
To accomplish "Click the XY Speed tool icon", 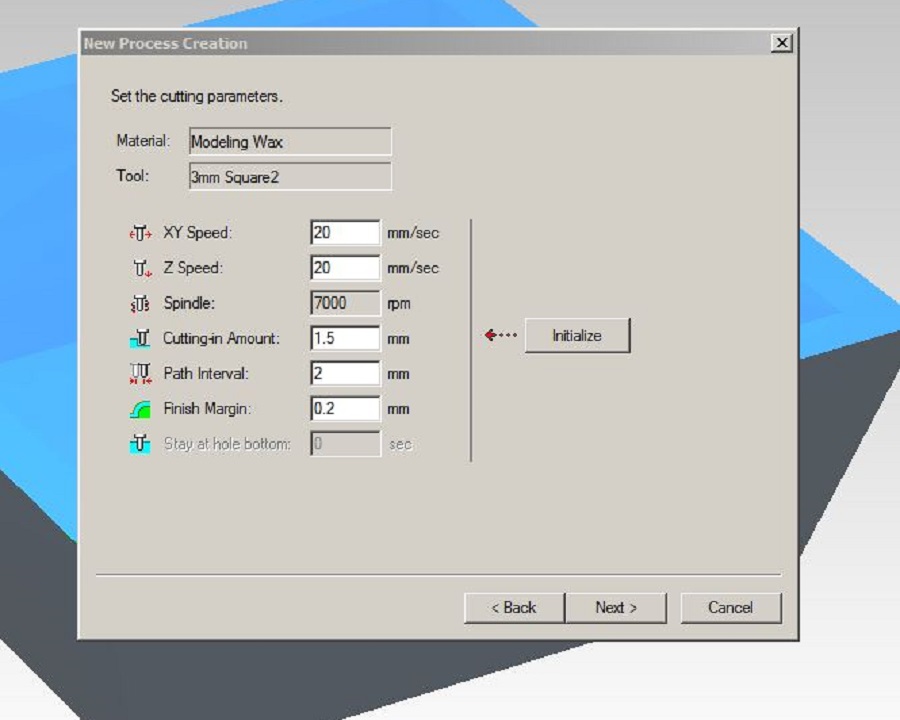I will [x=141, y=233].
